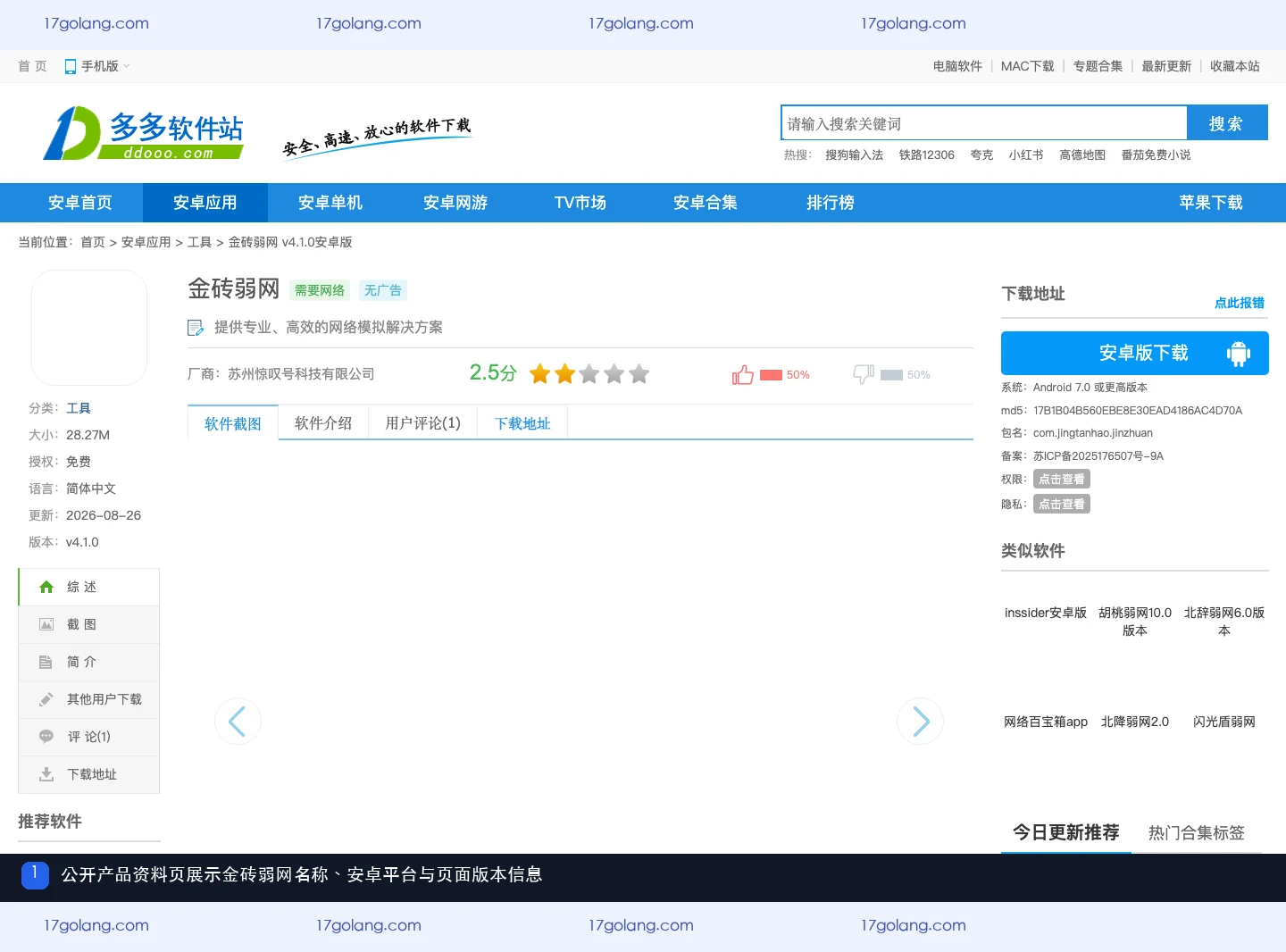The height and width of the screenshot is (952, 1286).
Task: Open similar software 北辞弱网6.0版本
Action: click(x=1224, y=622)
